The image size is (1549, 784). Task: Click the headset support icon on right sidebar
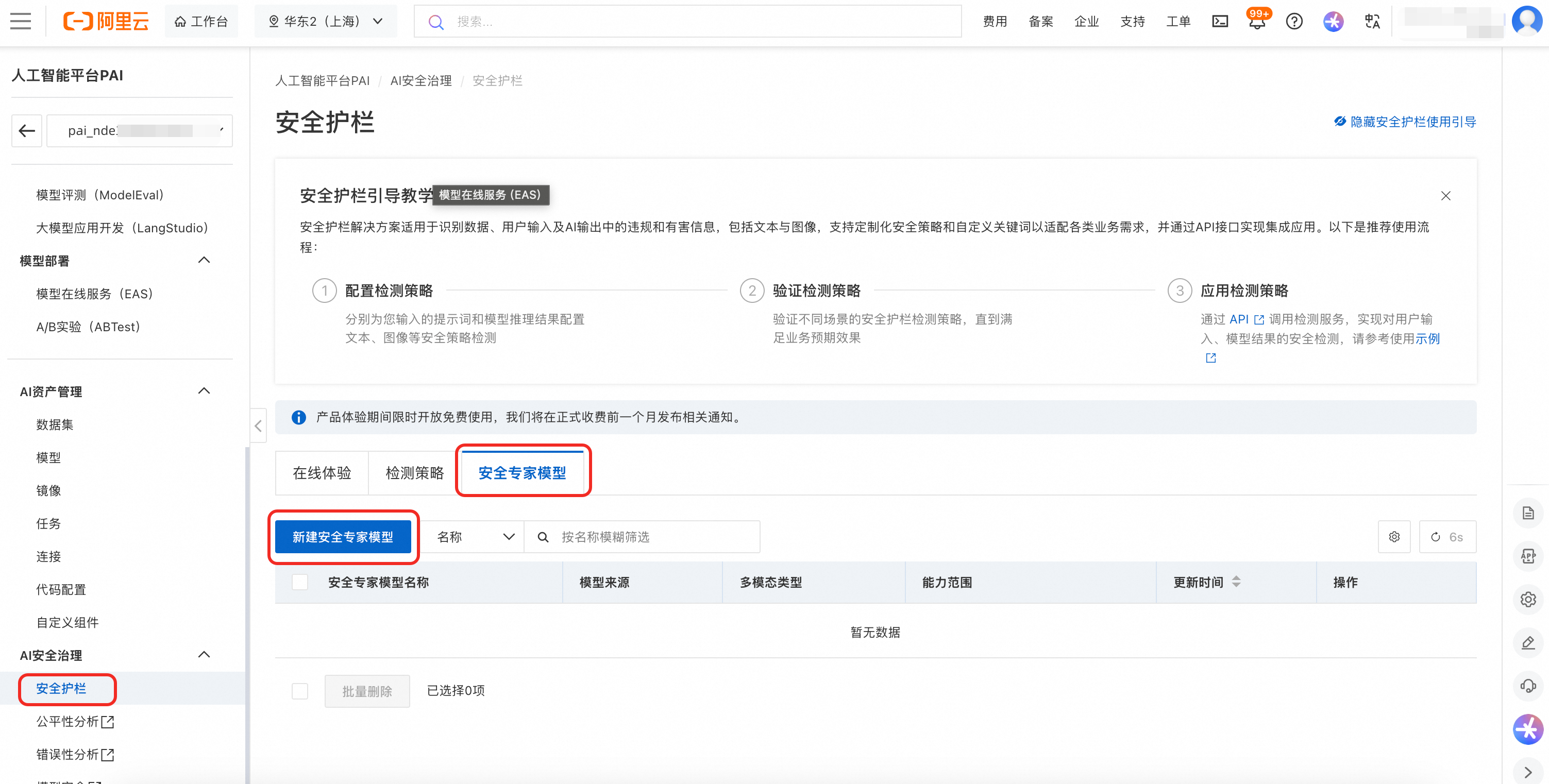click(x=1528, y=686)
